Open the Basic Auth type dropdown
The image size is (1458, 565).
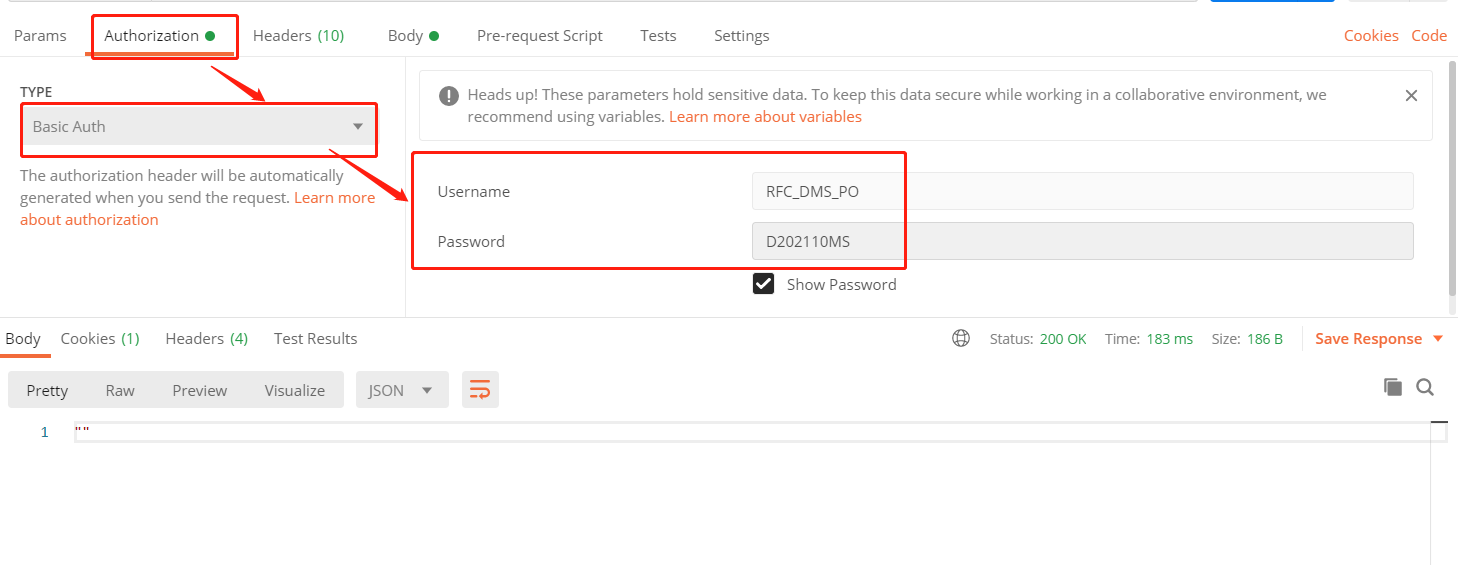click(x=198, y=127)
